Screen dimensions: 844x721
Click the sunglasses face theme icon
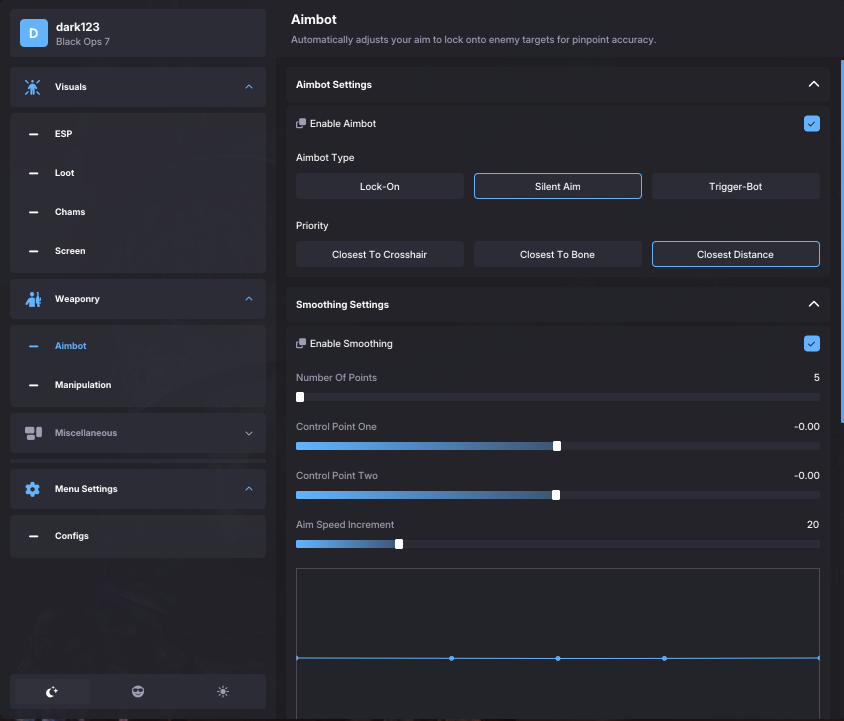click(138, 692)
